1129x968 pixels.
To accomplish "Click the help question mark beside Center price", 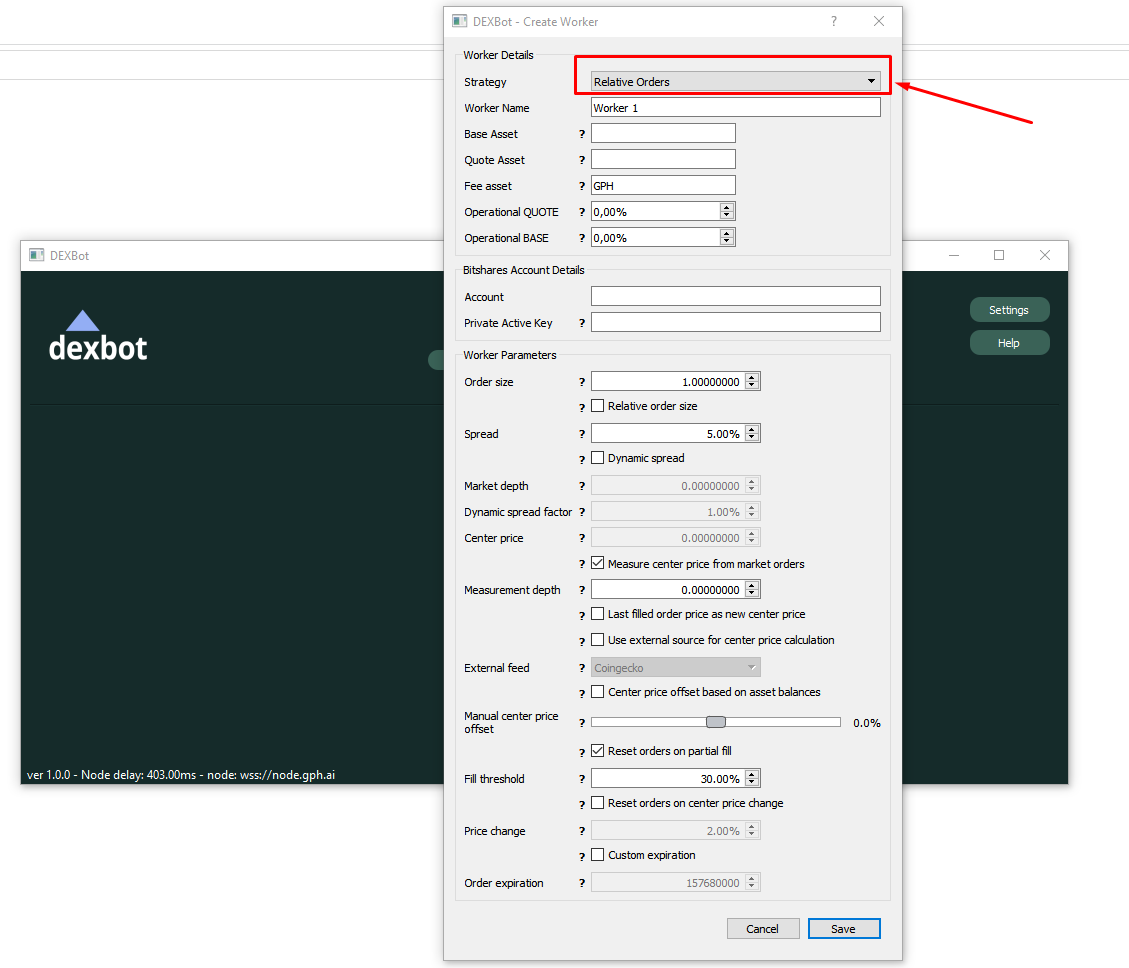I will [582, 537].
